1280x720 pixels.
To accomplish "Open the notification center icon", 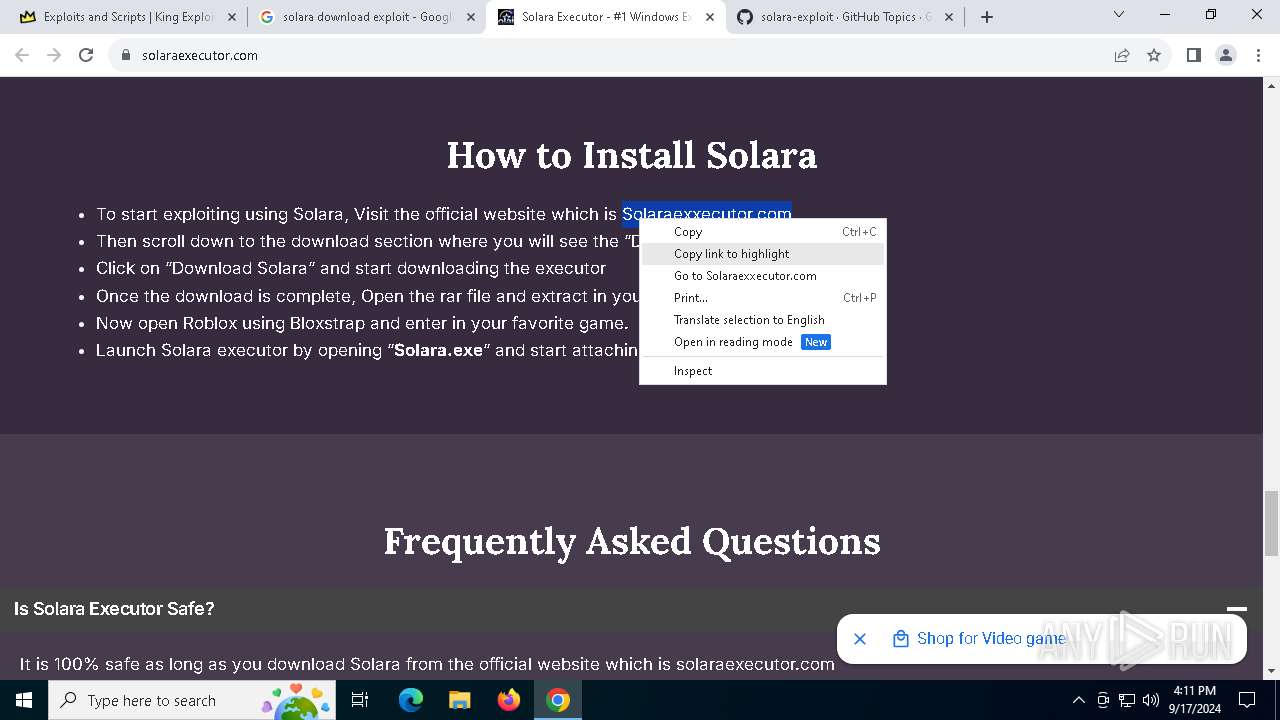I will [1247, 700].
